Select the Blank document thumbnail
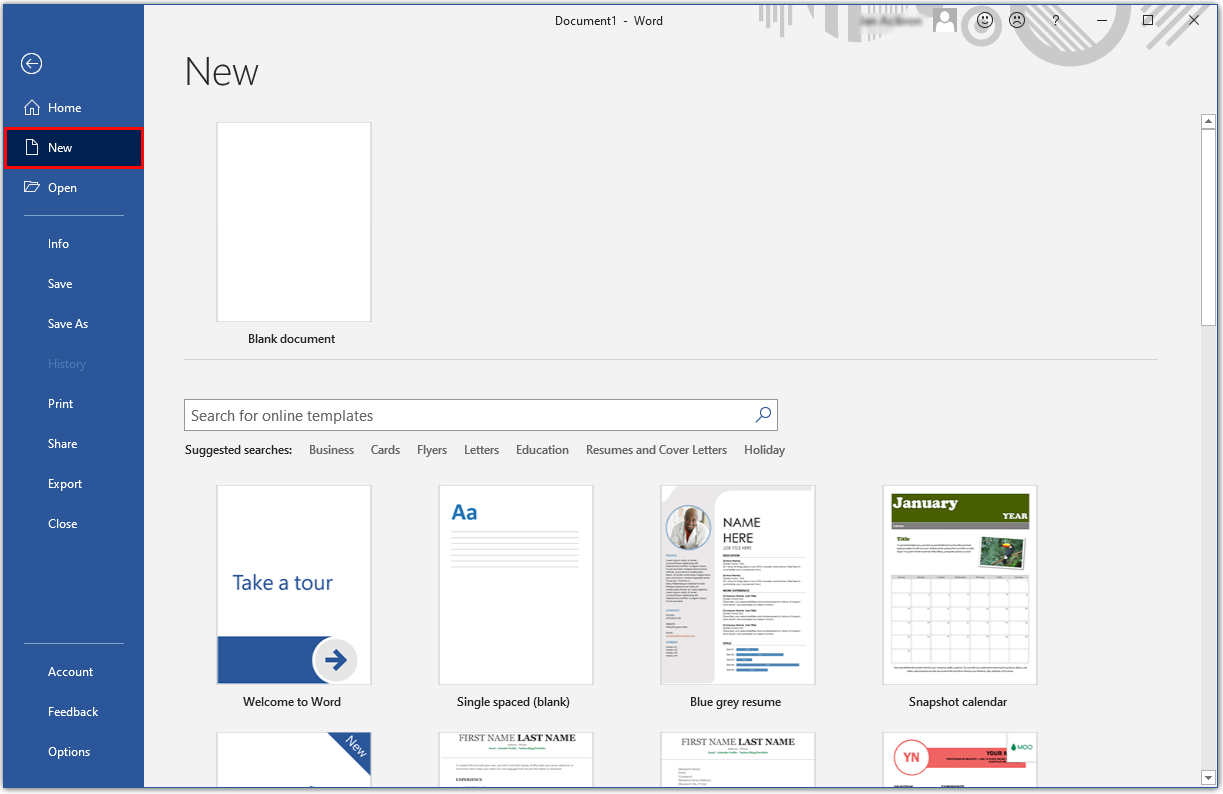Image resolution: width=1223 pixels, height=794 pixels. coord(294,222)
